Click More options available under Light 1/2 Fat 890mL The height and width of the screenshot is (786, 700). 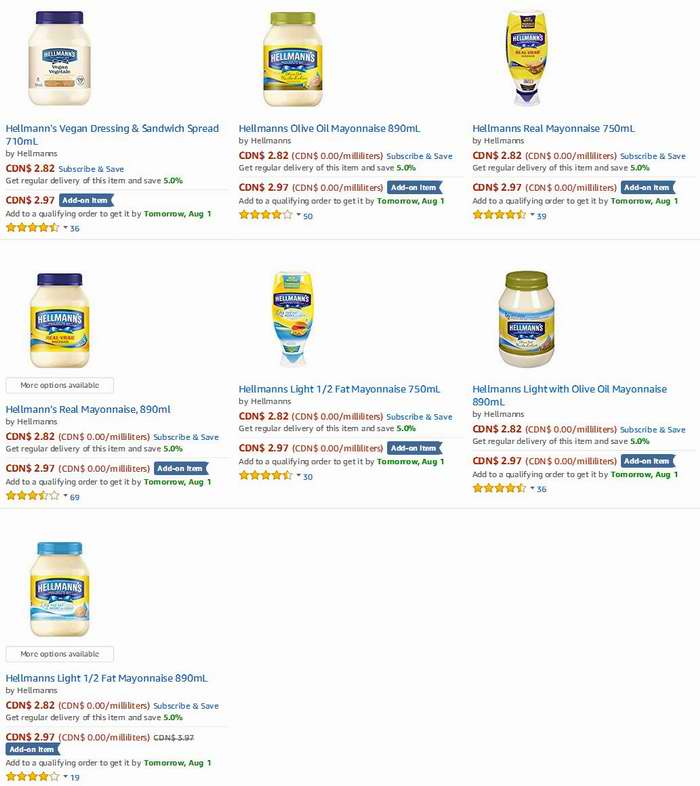pos(60,654)
